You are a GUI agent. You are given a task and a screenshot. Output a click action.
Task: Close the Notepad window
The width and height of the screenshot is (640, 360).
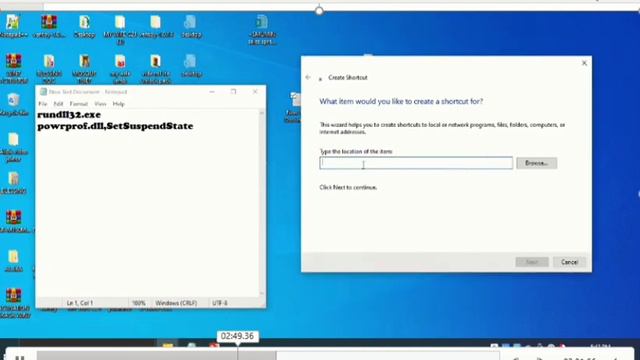[255, 91]
